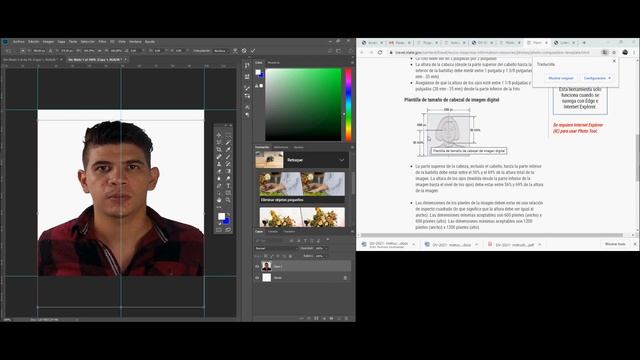This screenshot has width=640, height=360.
Task: Hide the Capa 1 layer
Action: 257,267
